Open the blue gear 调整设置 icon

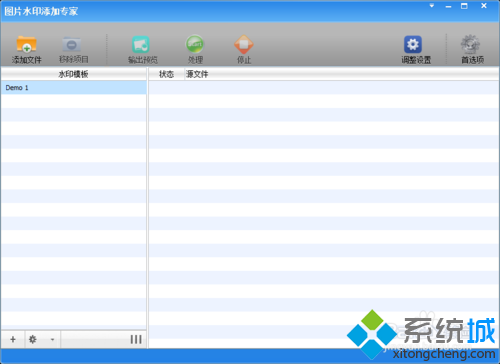tap(413, 44)
